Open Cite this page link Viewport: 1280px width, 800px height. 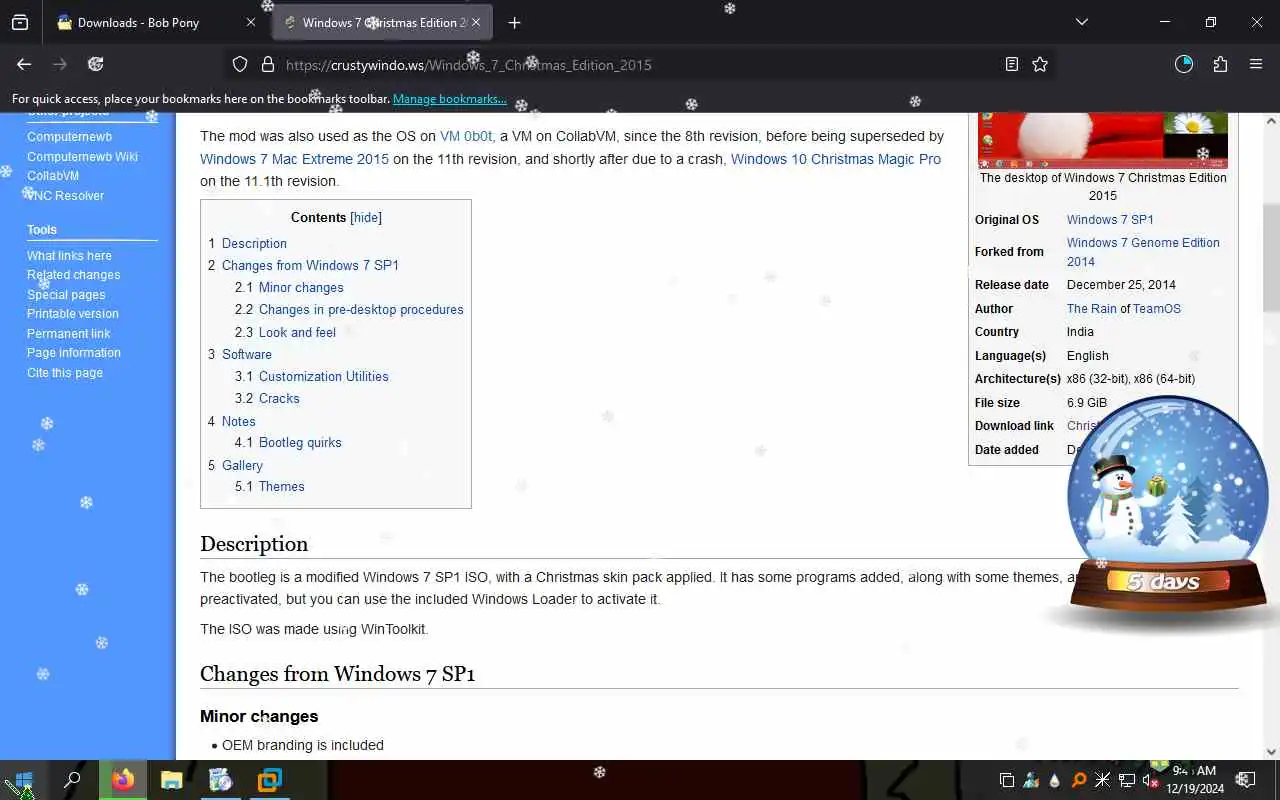65,373
